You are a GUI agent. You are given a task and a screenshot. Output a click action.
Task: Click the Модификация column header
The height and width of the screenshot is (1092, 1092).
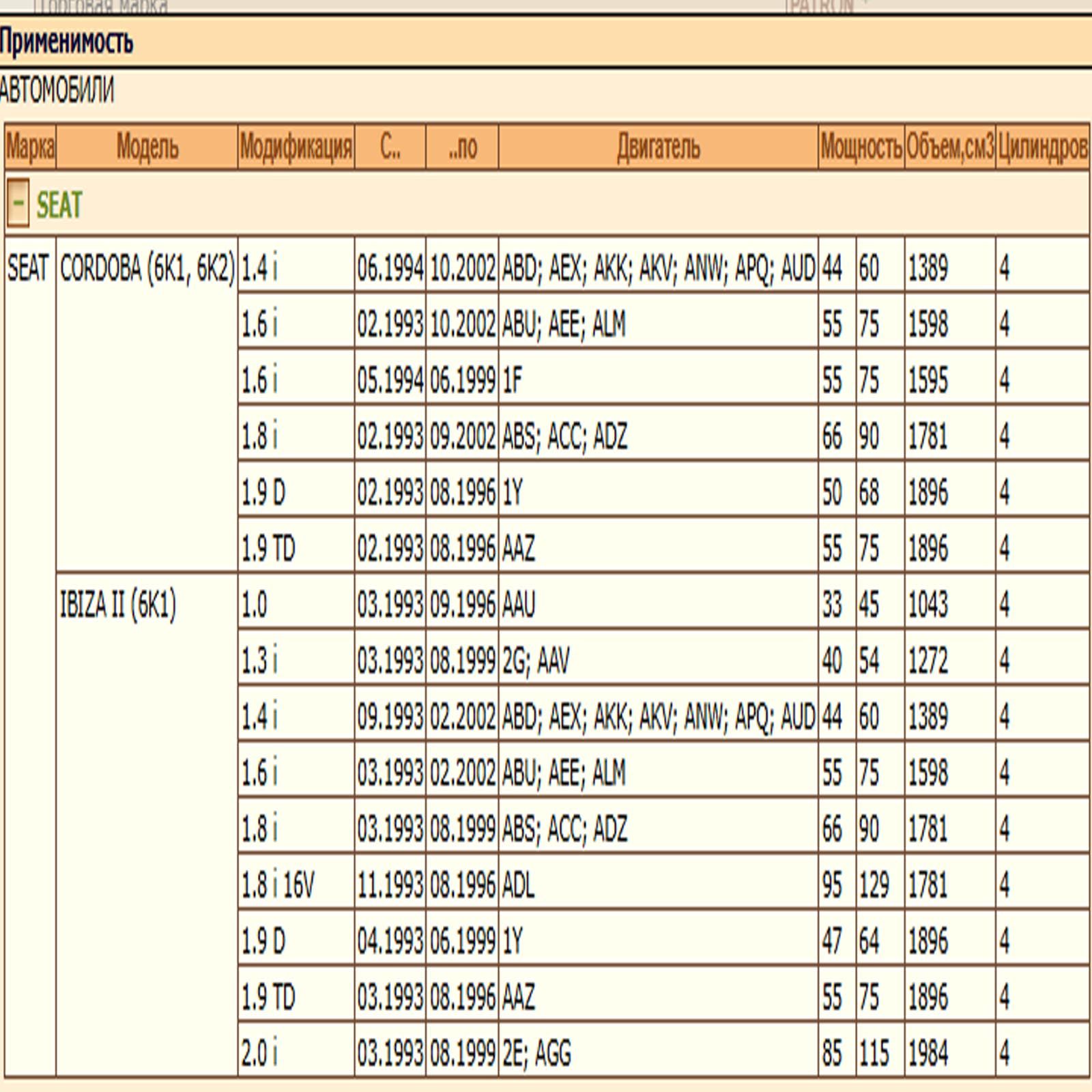coord(296,147)
